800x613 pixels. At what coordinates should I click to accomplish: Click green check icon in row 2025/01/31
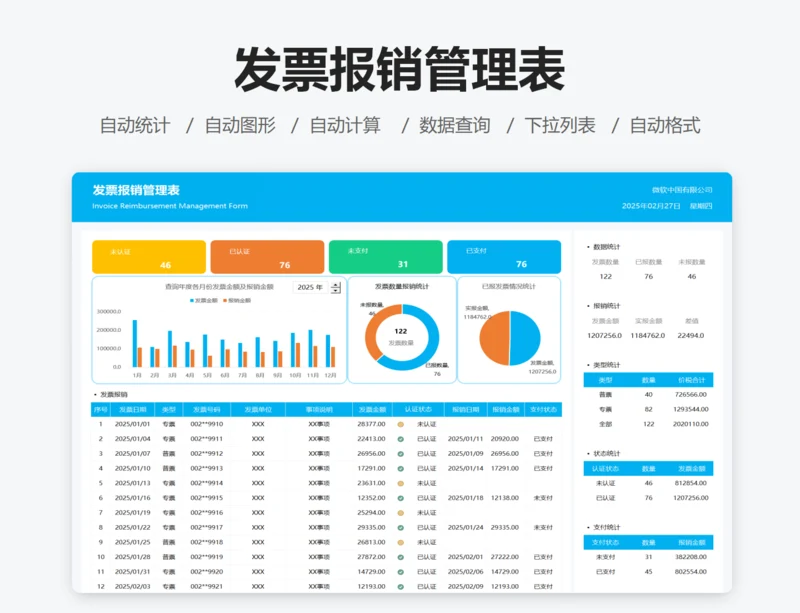pyautogui.click(x=401, y=573)
